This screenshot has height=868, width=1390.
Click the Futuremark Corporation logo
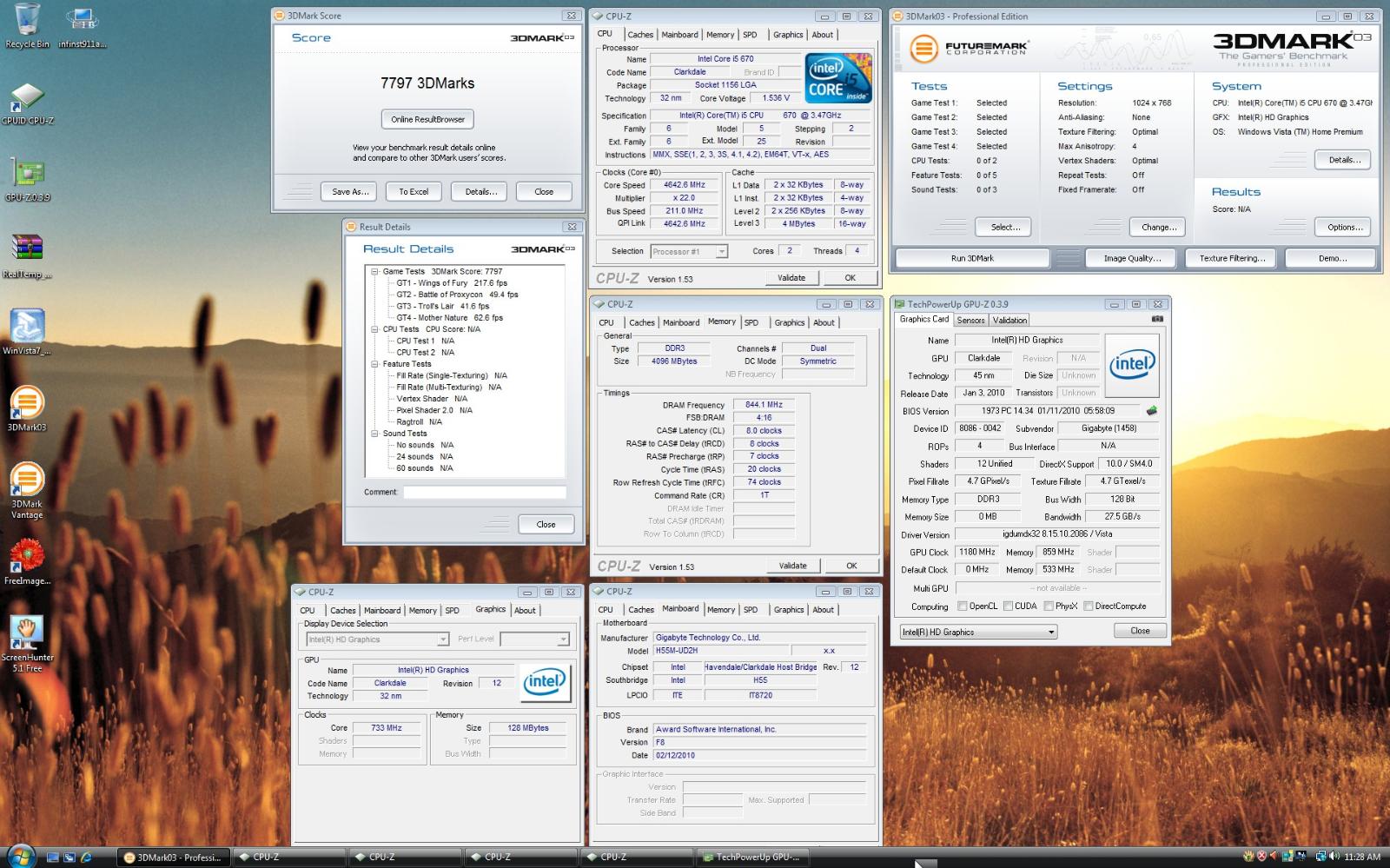click(x=969, y=49)
